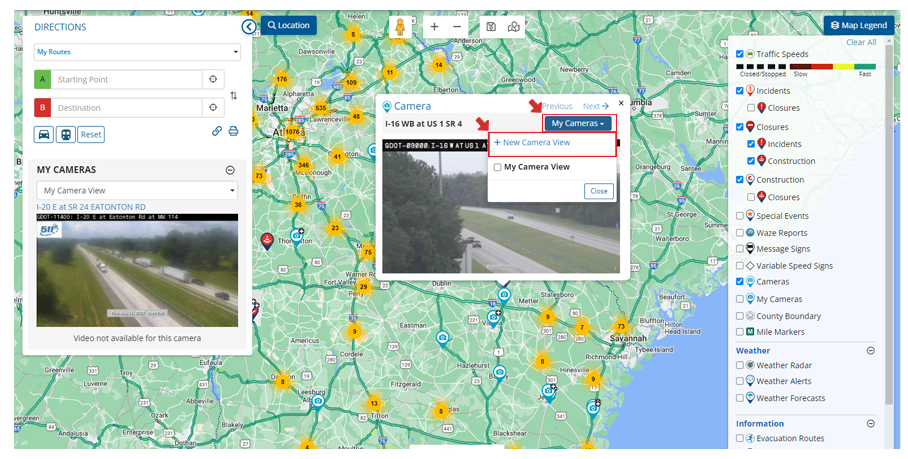The height and width of the screenshot is (459, 908).
Task: Click the save map view icon
Action: (490, 27)
